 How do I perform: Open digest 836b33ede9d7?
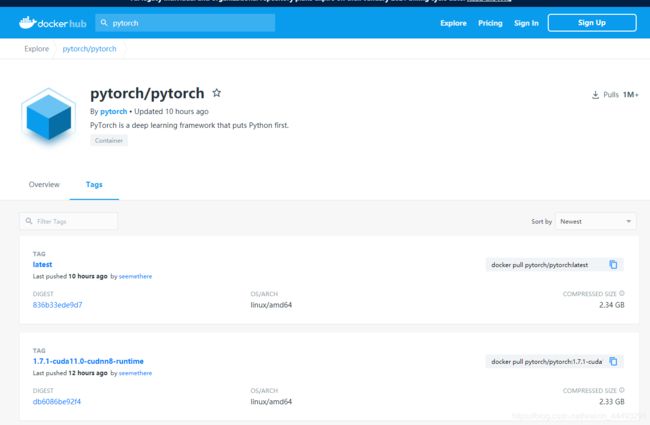coord(57,305)
